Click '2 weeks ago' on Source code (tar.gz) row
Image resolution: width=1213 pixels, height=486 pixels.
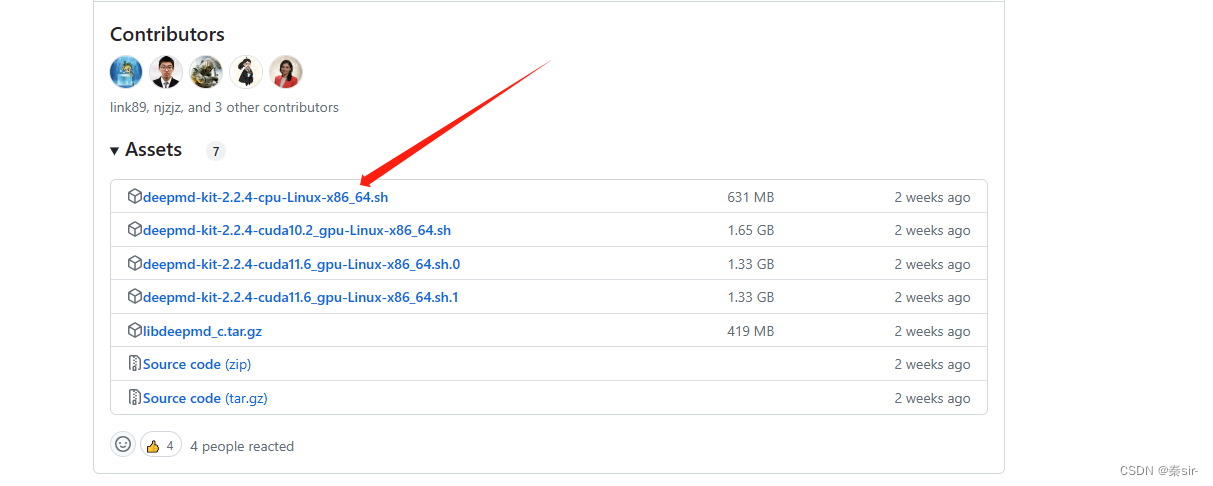pyautogui.click(x=932, y=399)
